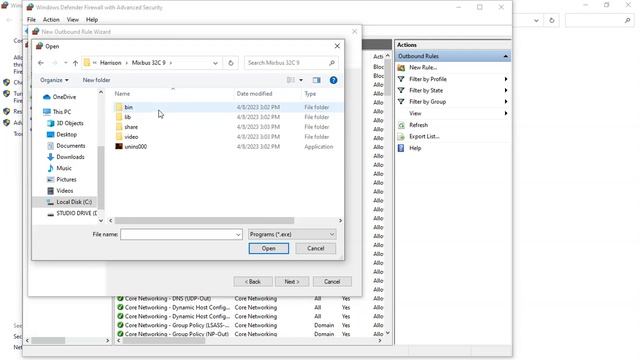Screen dimensions: 640x360
Task: Open Downloads in the navigation pane
Action: pos(70,157)
